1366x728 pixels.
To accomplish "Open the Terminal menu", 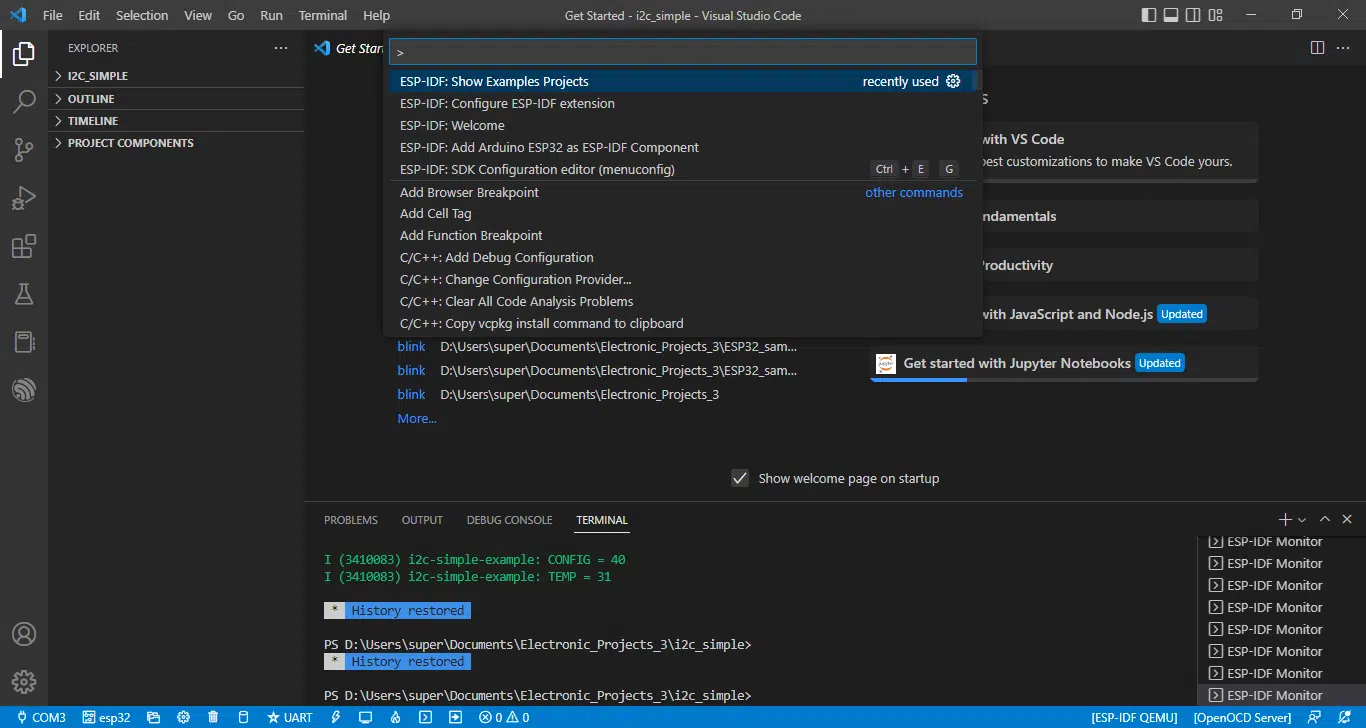I will coord(323,15).
